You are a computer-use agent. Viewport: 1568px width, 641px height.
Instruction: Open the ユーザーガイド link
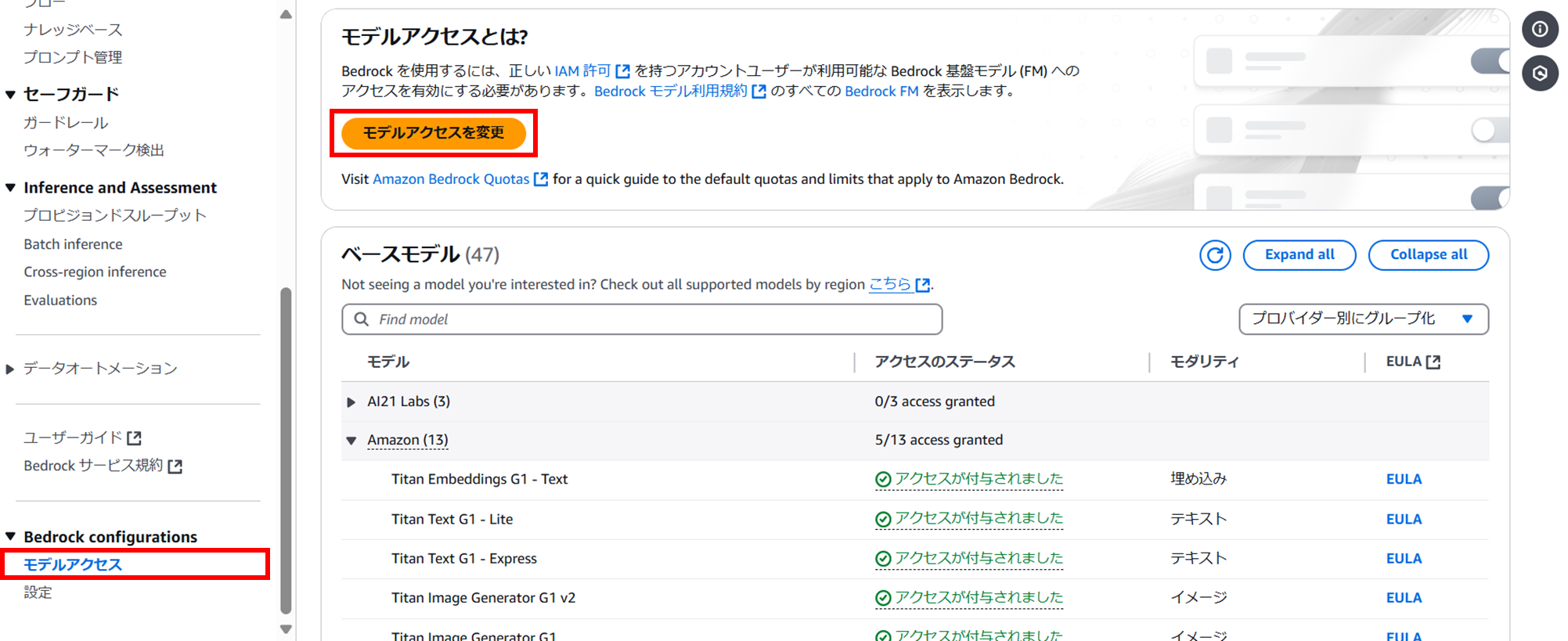pyautogui.click(x=73, y=438)
